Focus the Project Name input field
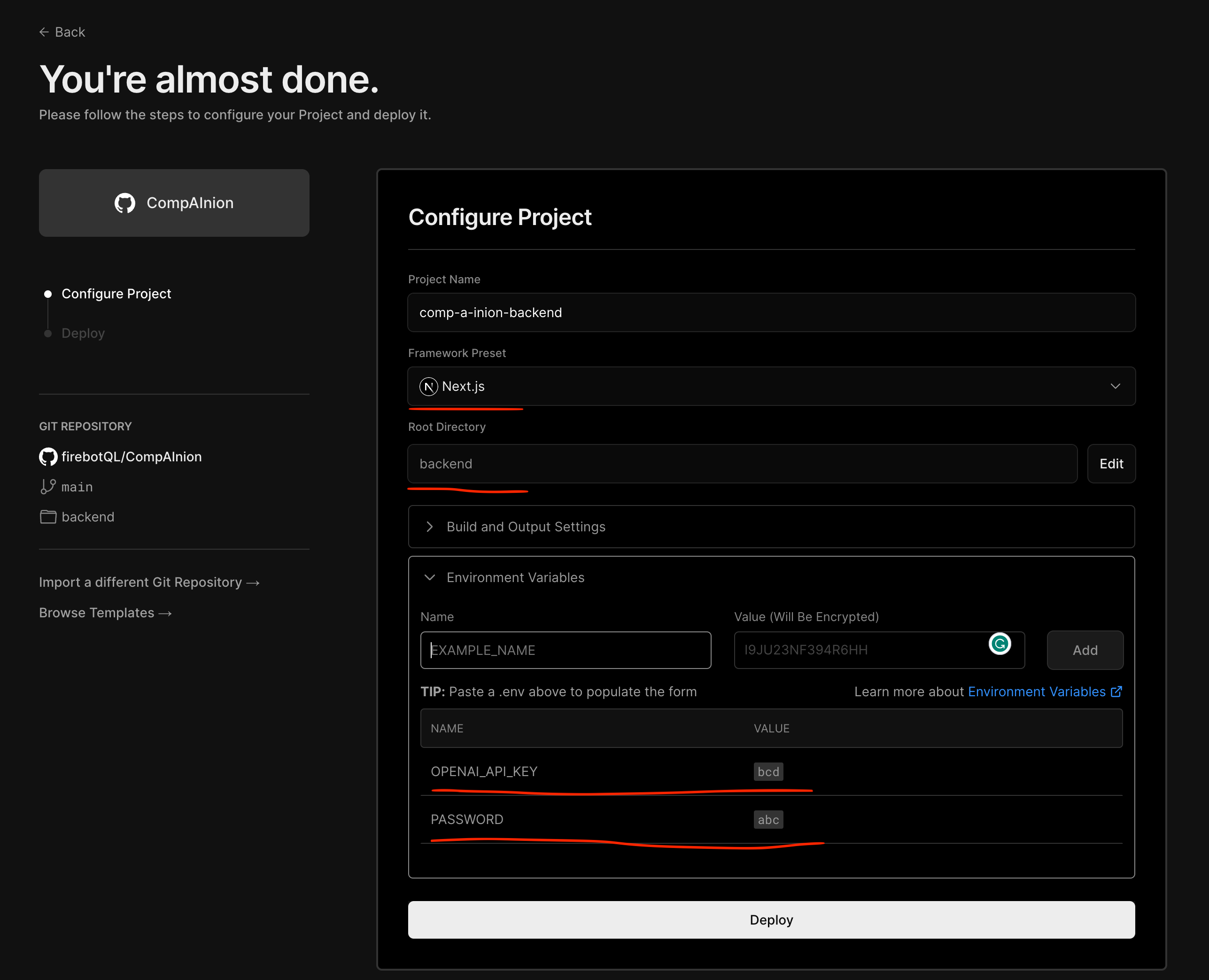1209x980 pixels. (x=771, y=313)
